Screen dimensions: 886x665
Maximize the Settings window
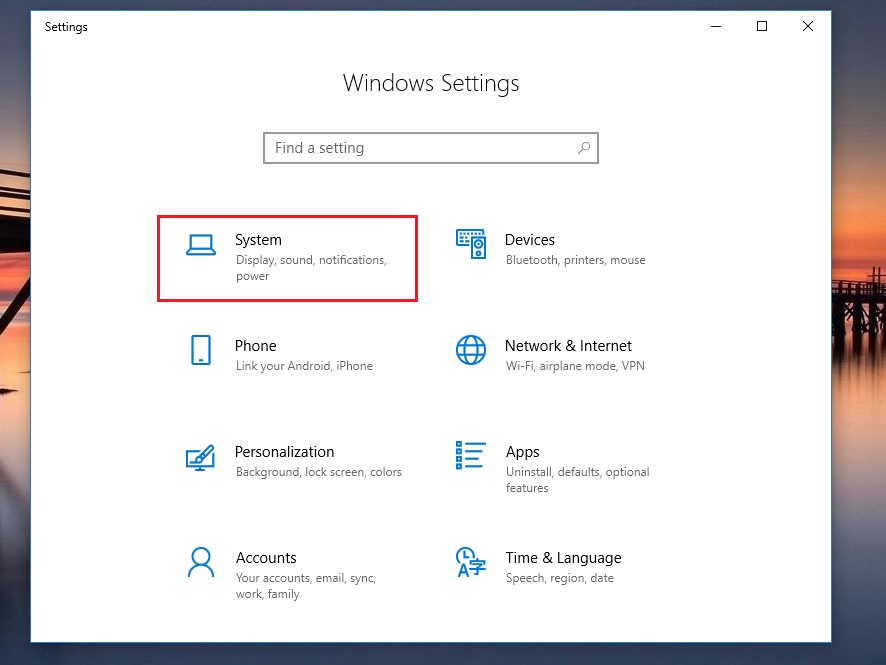click(x=762, y=27)
